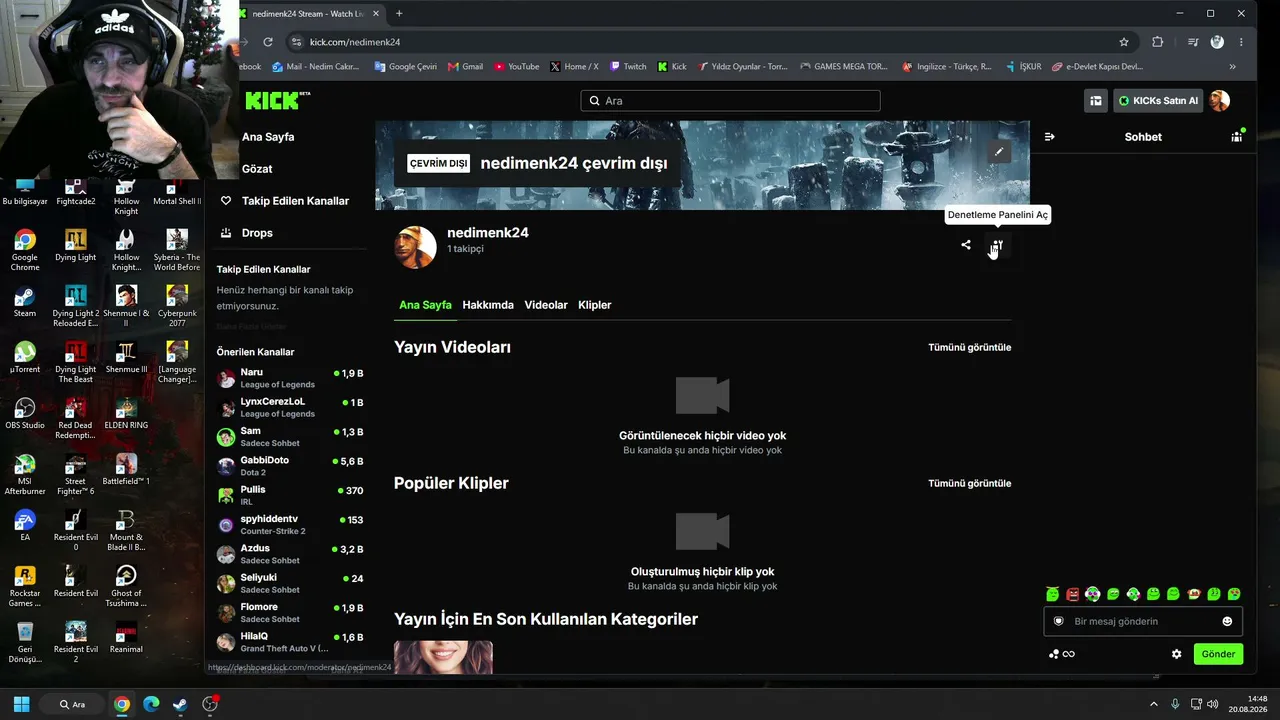
Task: Click the green Gönder button
Action: 1218,654
